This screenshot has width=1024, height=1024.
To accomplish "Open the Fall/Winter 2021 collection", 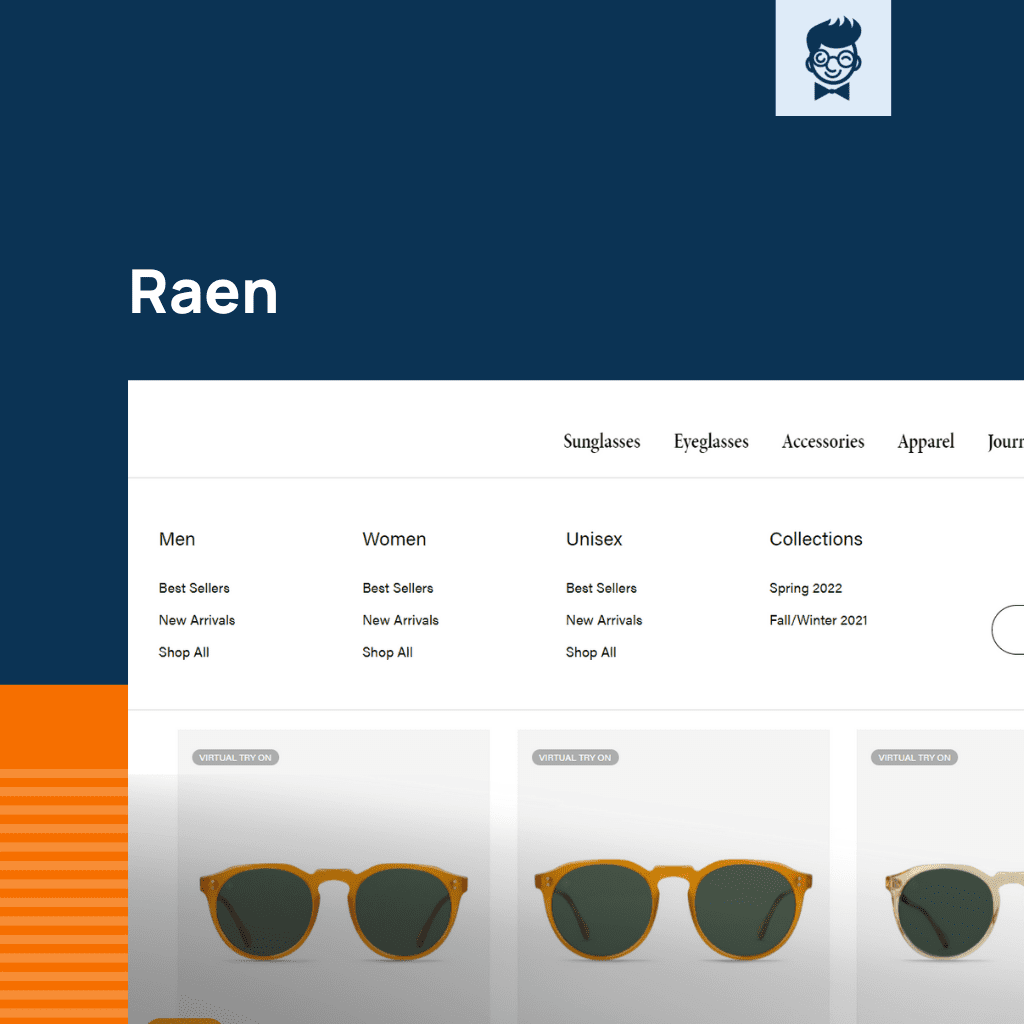I will coord(818,620).
